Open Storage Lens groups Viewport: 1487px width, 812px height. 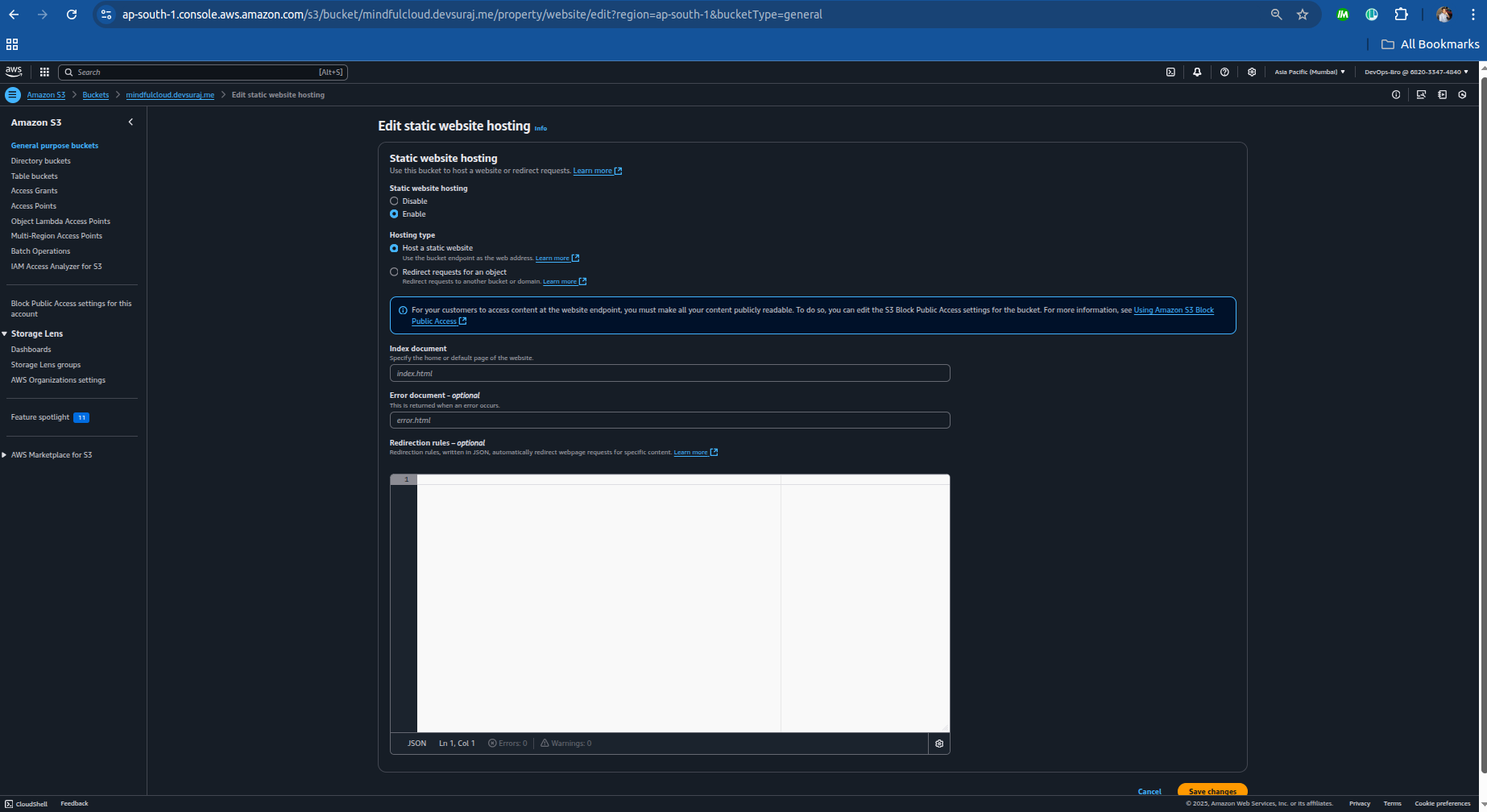46,365
